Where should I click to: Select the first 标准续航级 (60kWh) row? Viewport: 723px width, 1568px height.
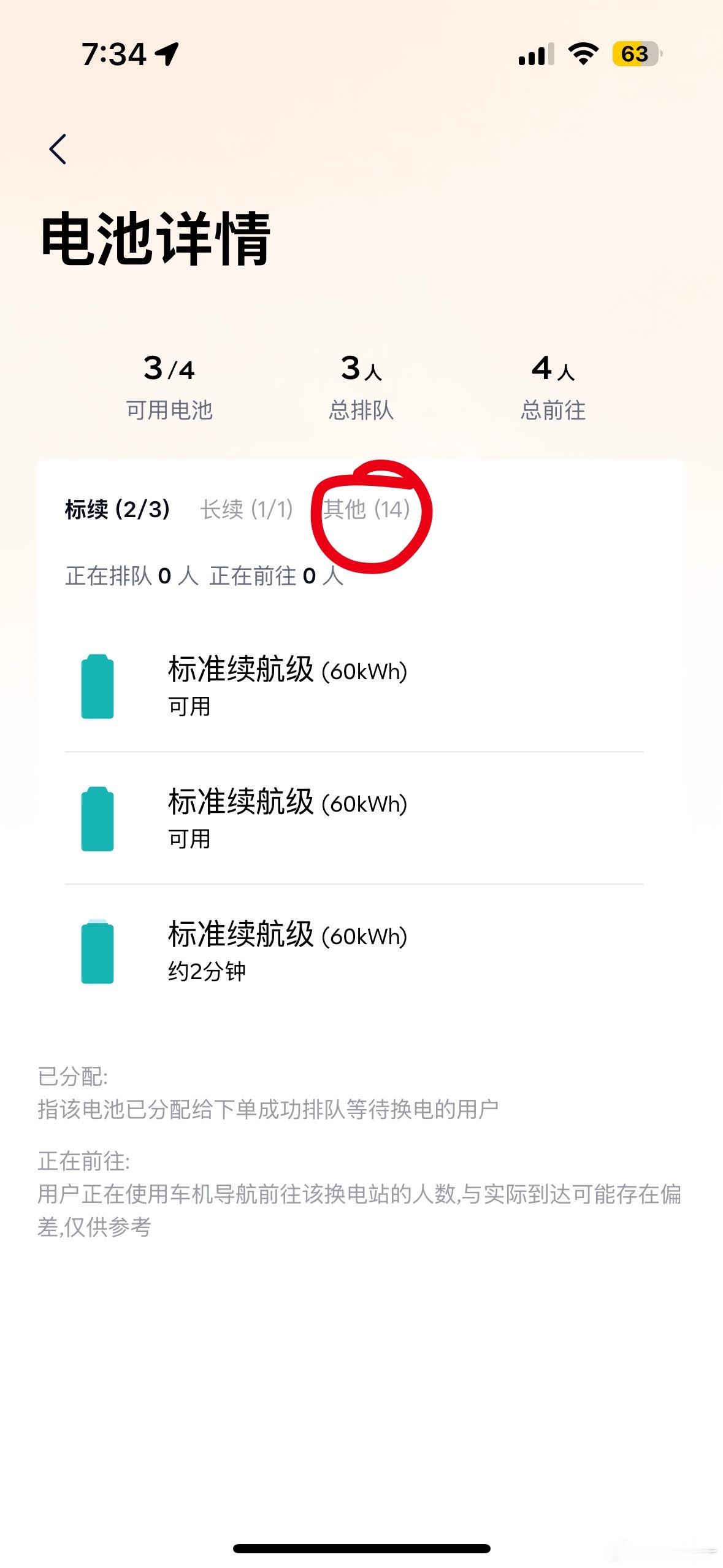click(354, 686)
